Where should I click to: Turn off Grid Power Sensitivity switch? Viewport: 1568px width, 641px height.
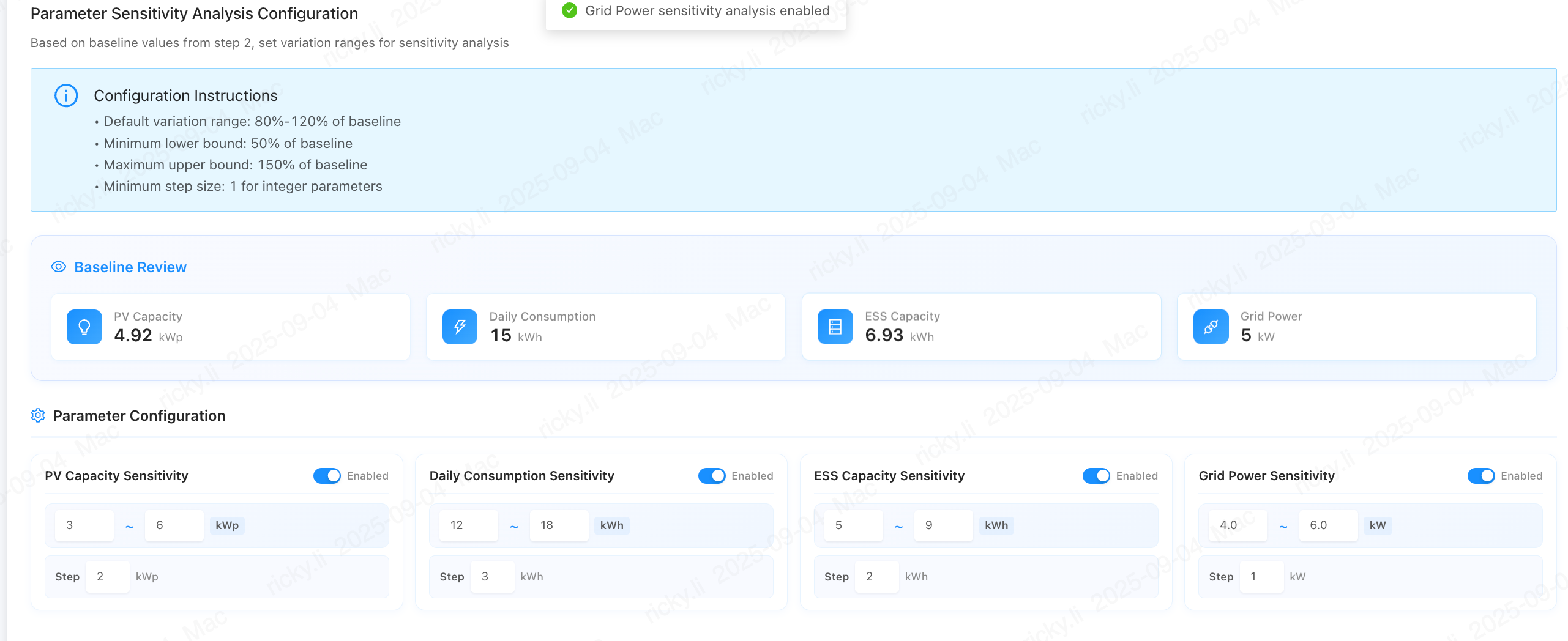click(x=1481, y=476)
